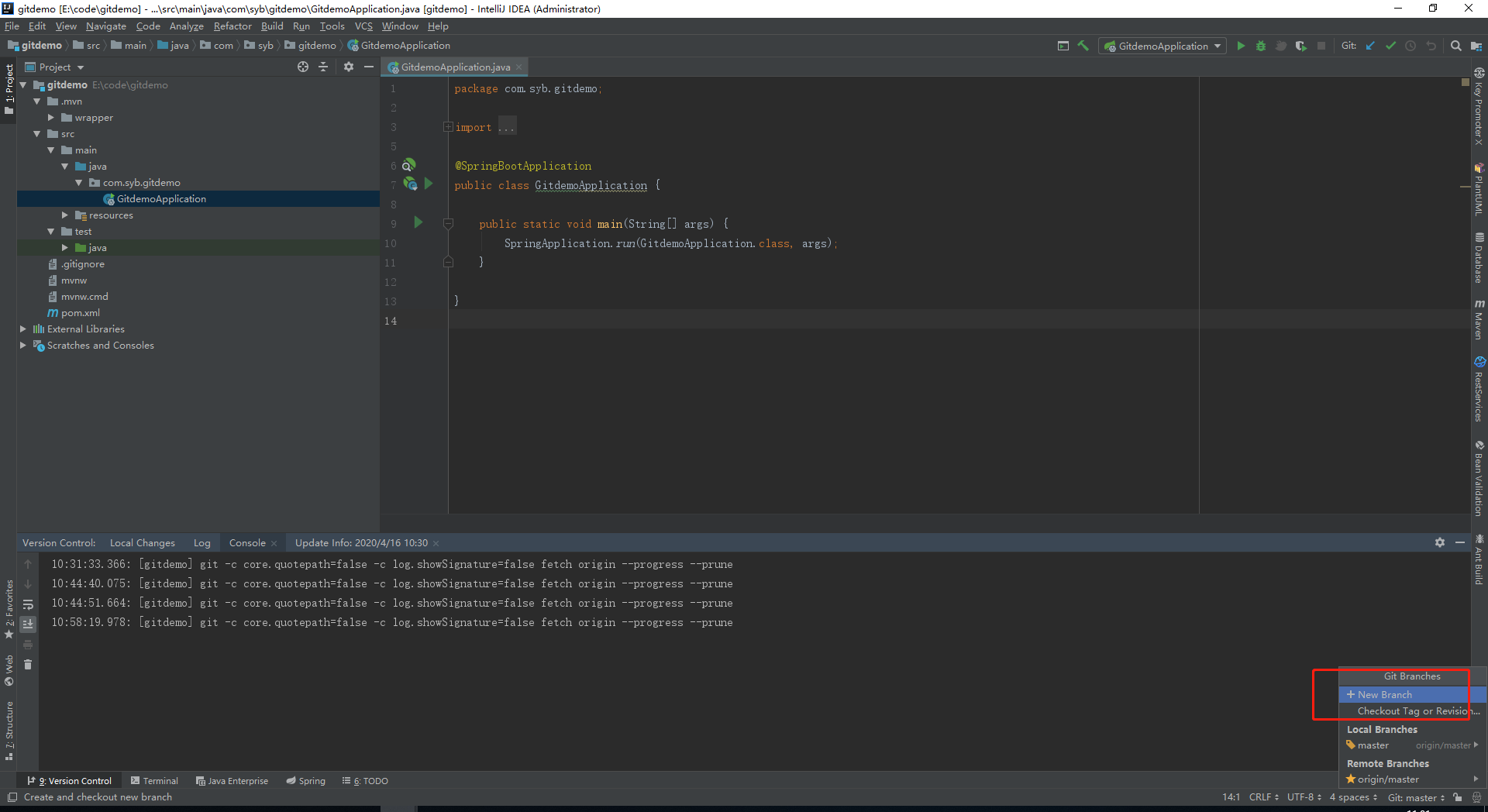Clear the console with trash icon

pos(28,664)
